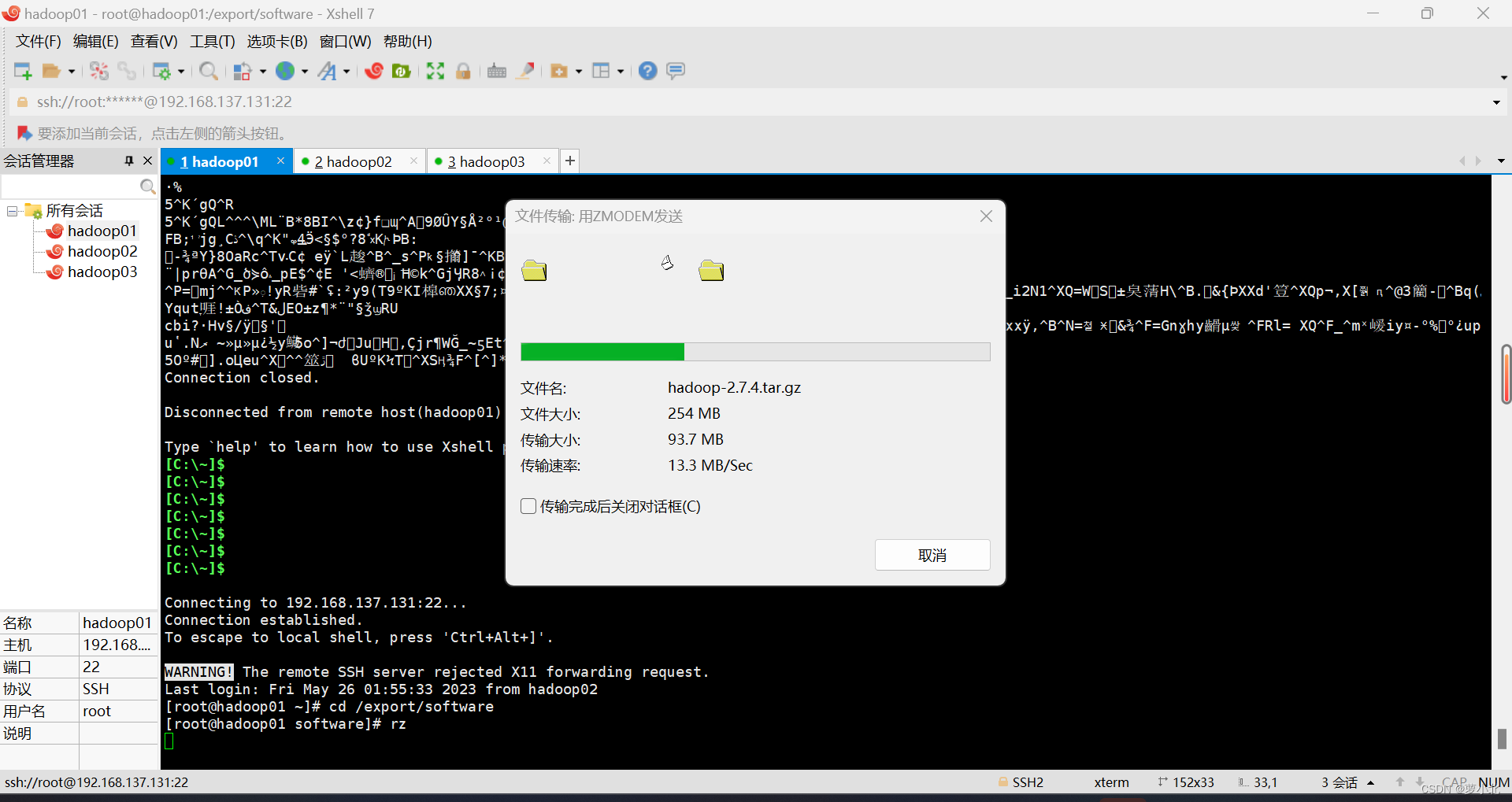Viewport: 1512px width, 802px height.
Task: Click the SSH2 status bar entry
Action: coord(1021,782)
